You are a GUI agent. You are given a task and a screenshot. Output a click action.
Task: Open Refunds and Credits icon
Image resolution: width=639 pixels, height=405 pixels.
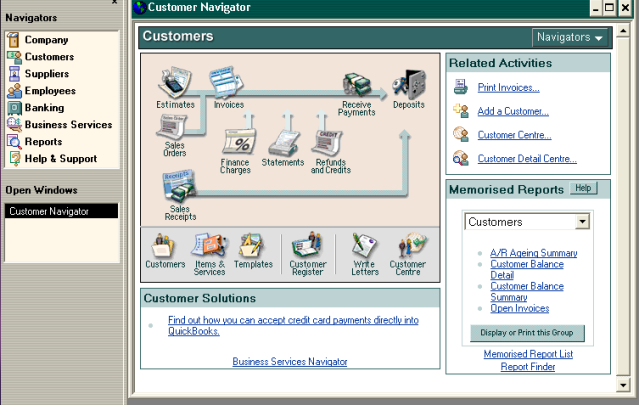coord(327,143)
